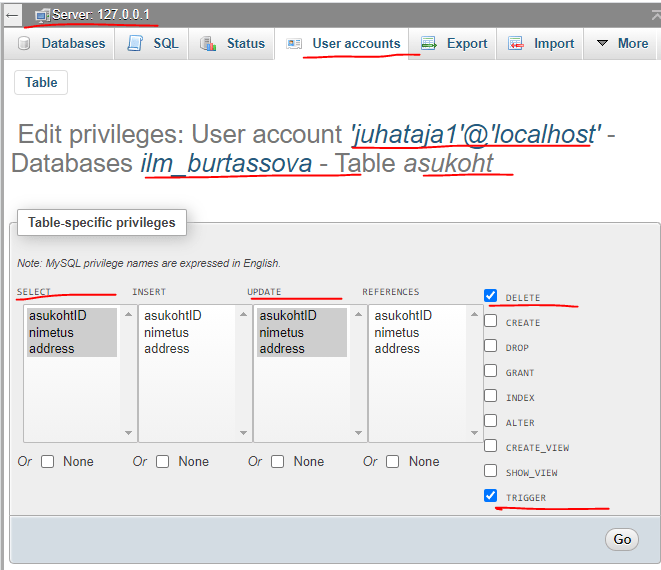The width and height of the screenshot is (661, 570).
Task: Open the ilm_burtassova database link
Action: (226, 163)
